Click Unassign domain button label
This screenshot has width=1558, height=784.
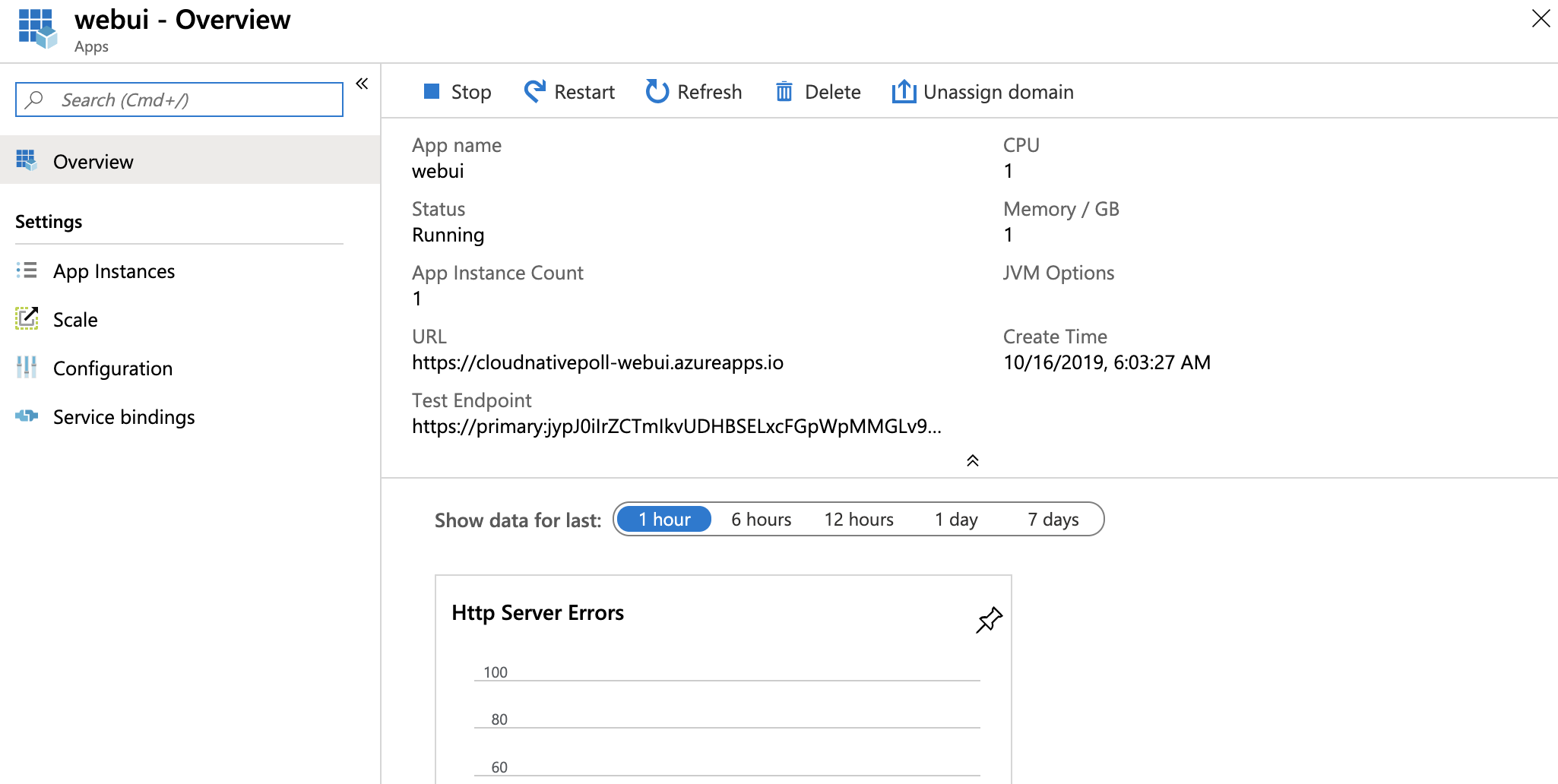tap(999, 92)
